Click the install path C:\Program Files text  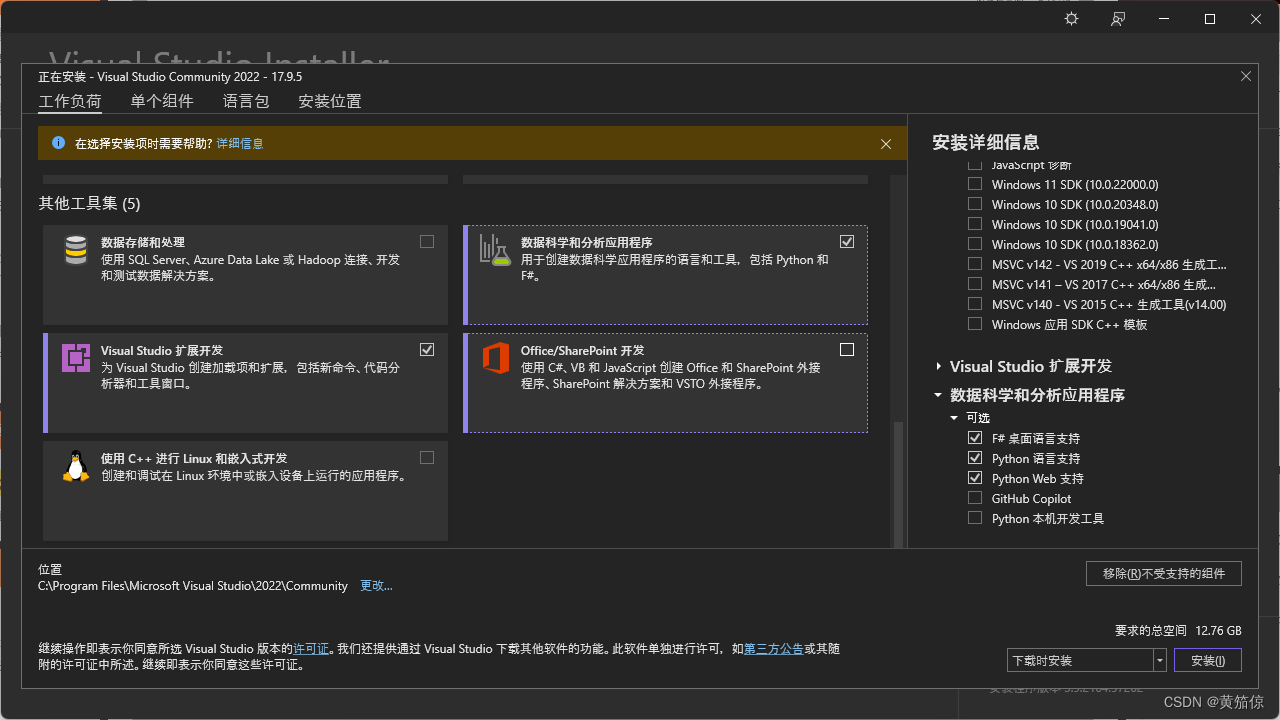[193, 586]
